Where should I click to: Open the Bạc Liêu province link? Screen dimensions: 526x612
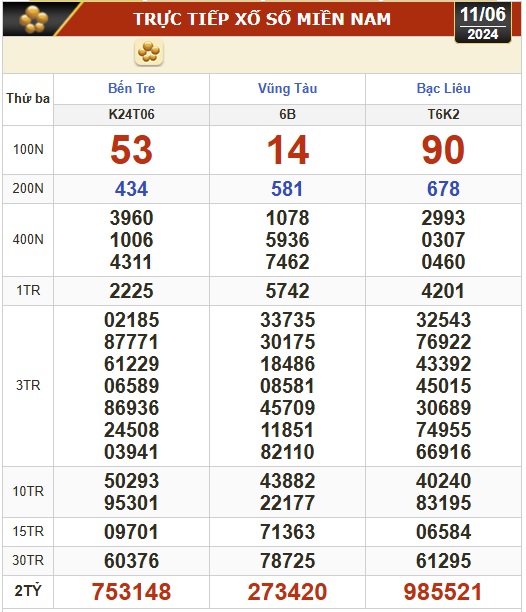(x=443, y=88)
